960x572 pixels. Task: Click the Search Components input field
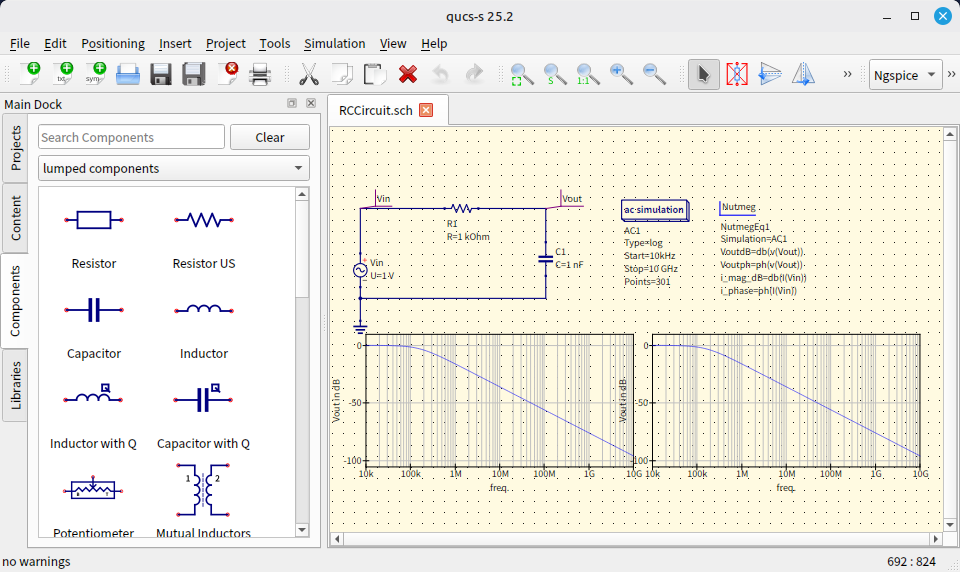pos(131,137)
